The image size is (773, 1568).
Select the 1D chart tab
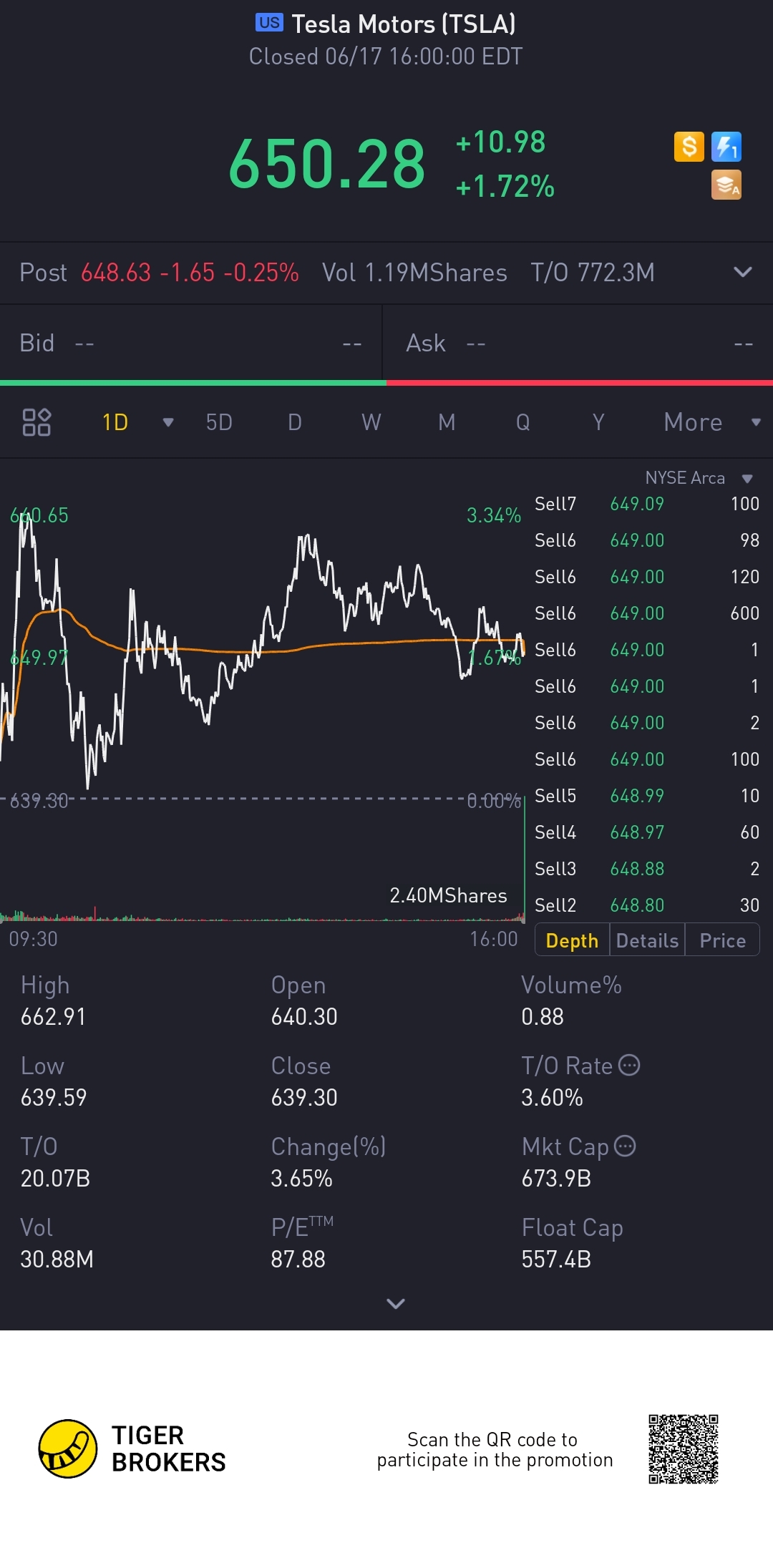coord(115,422)
